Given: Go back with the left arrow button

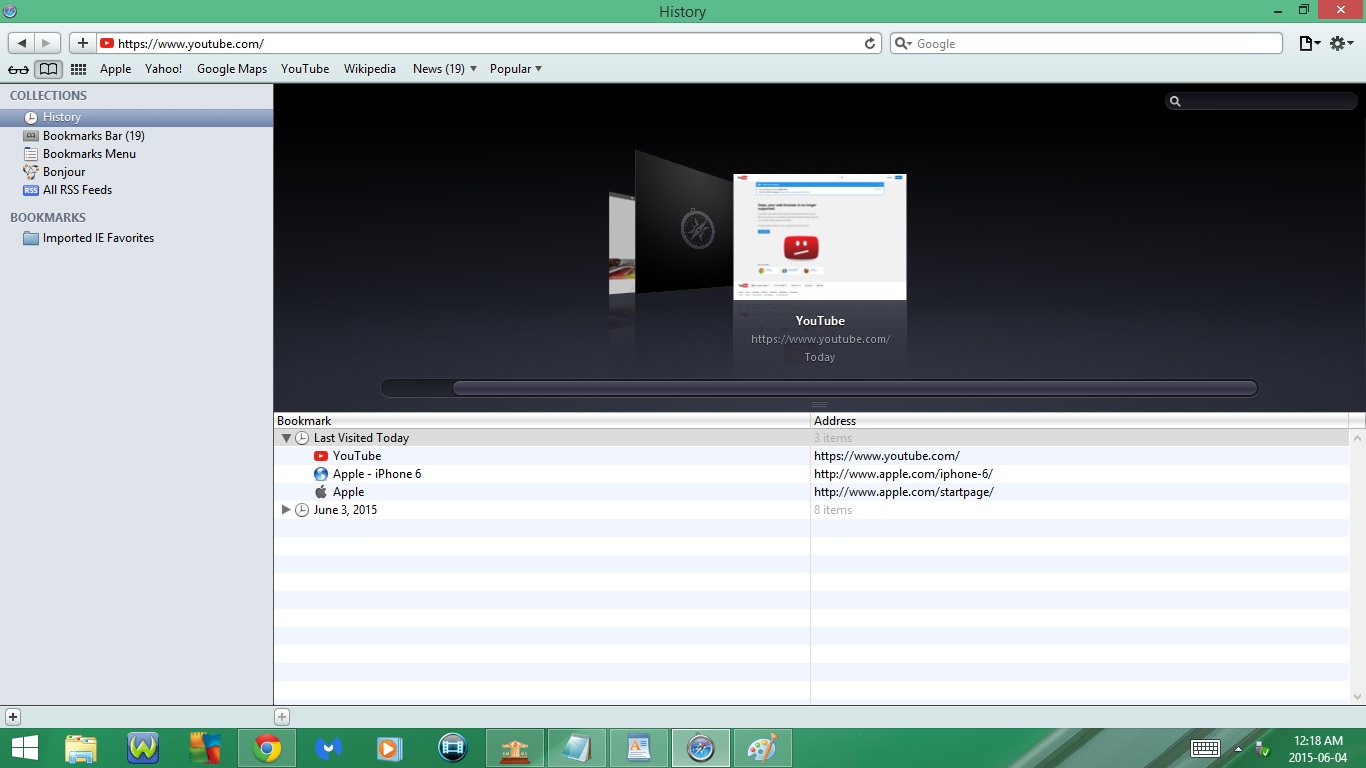Looking at the screenshot, I should click(21, 43).
